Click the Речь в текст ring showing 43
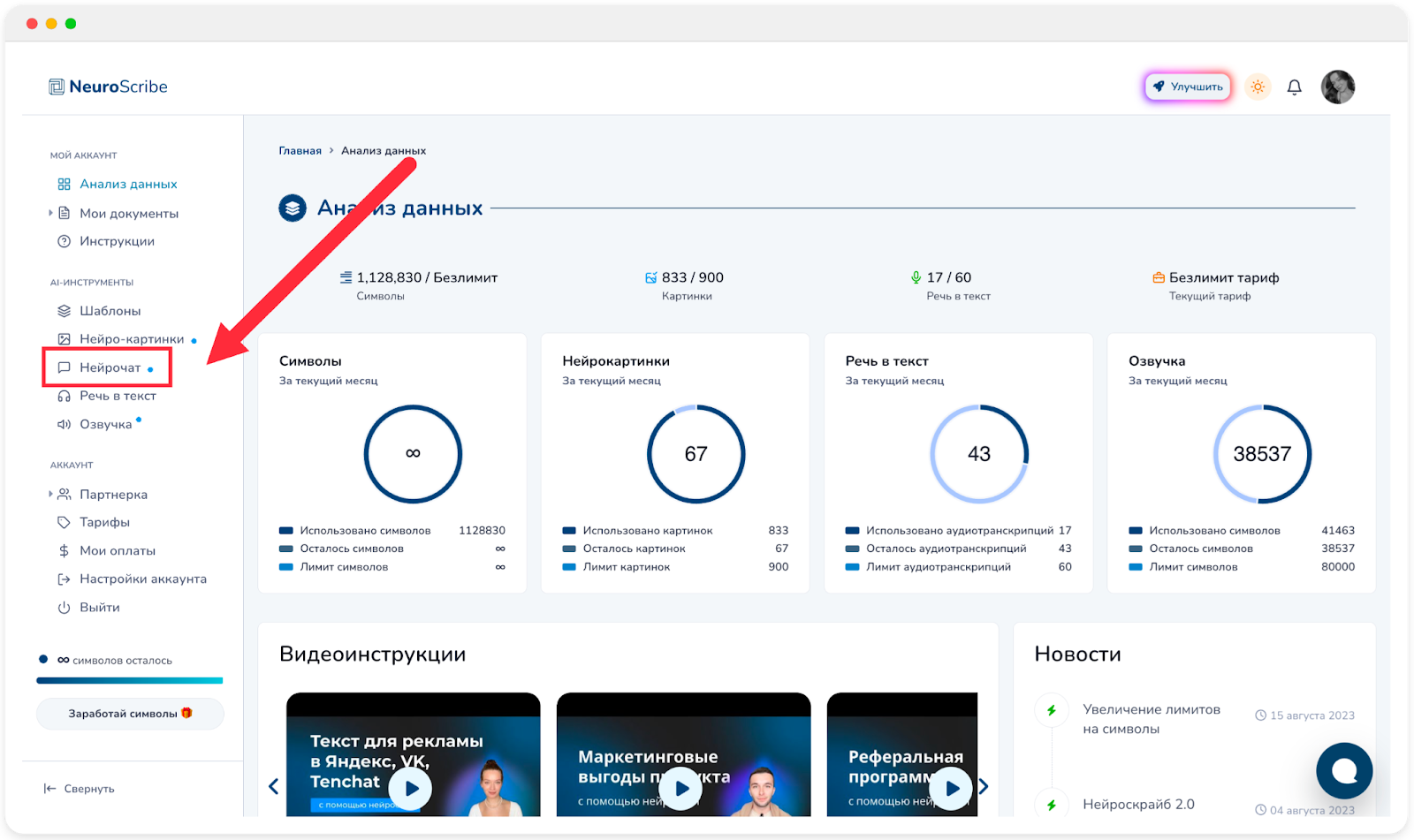This screenshot has width=1414, height=840. pos(979,454)
